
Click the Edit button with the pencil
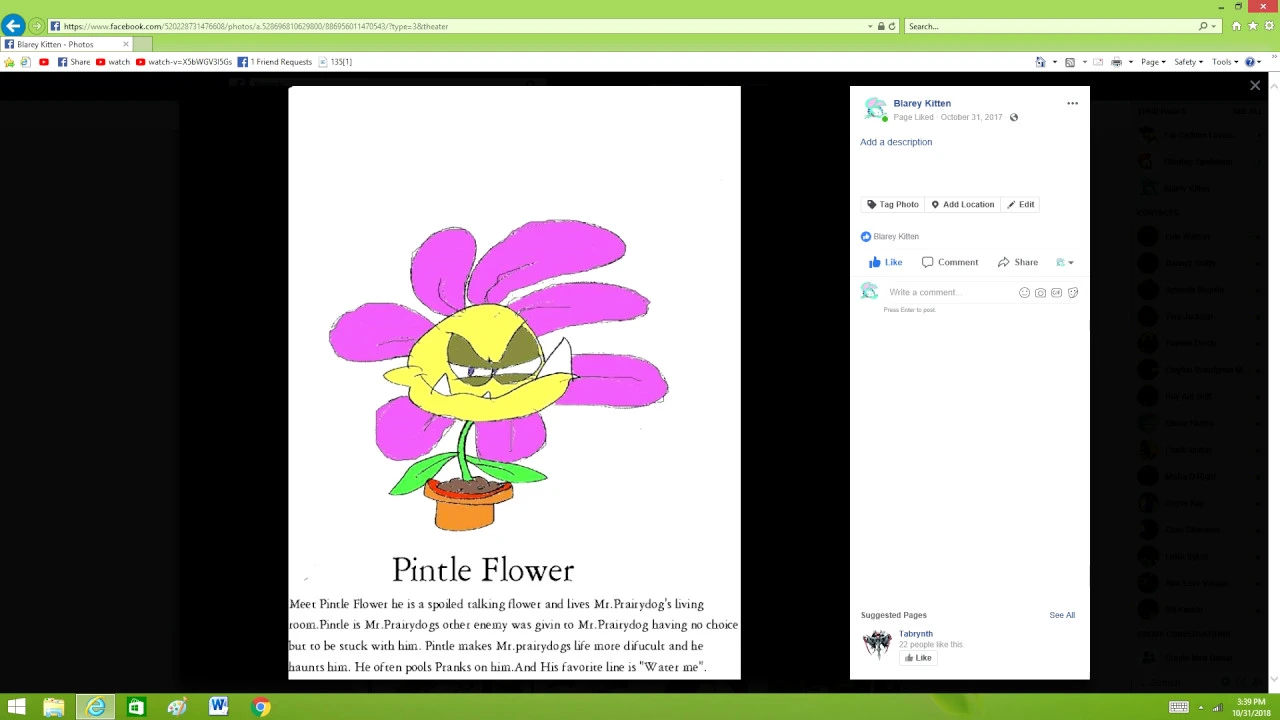(1021, 204)
